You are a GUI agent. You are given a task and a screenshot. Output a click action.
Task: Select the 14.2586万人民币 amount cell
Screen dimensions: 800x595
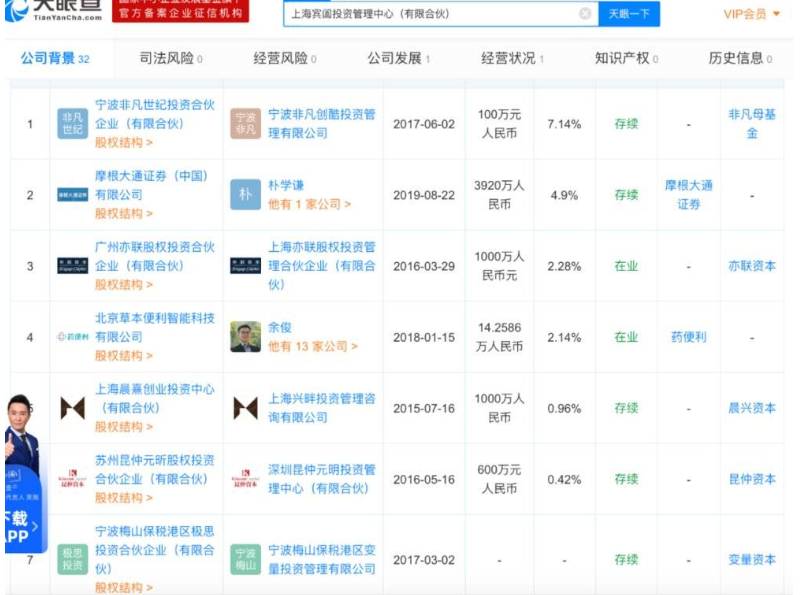click(499, 337)
